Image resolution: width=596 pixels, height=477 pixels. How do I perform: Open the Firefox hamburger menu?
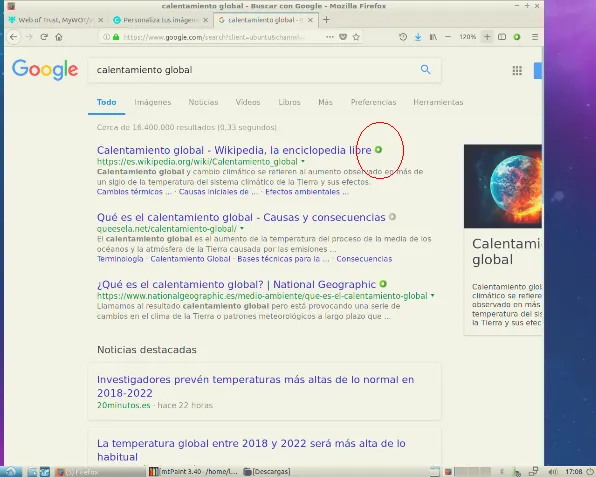(535, 37)
